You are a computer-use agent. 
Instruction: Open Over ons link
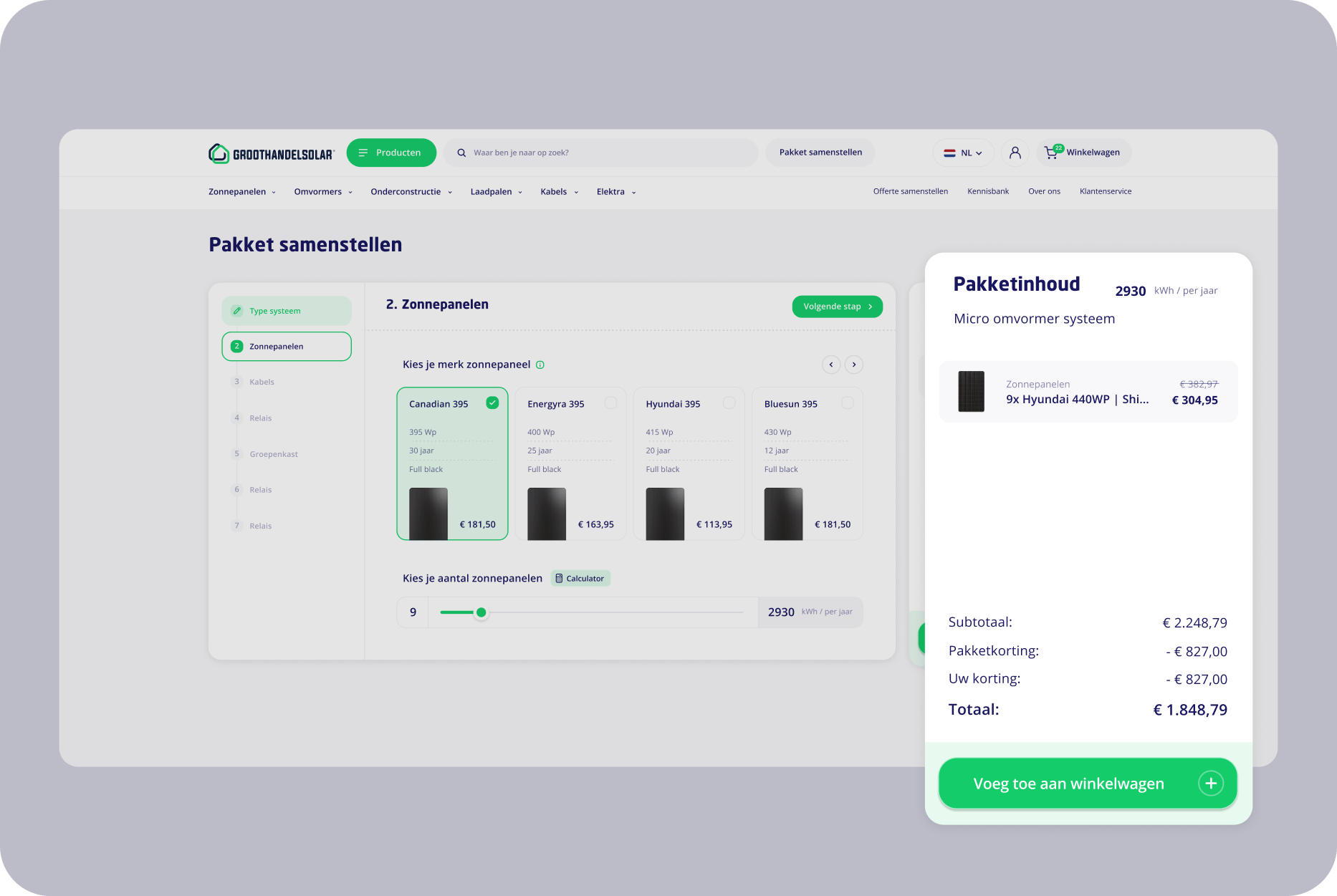[x=1044, y=191]
